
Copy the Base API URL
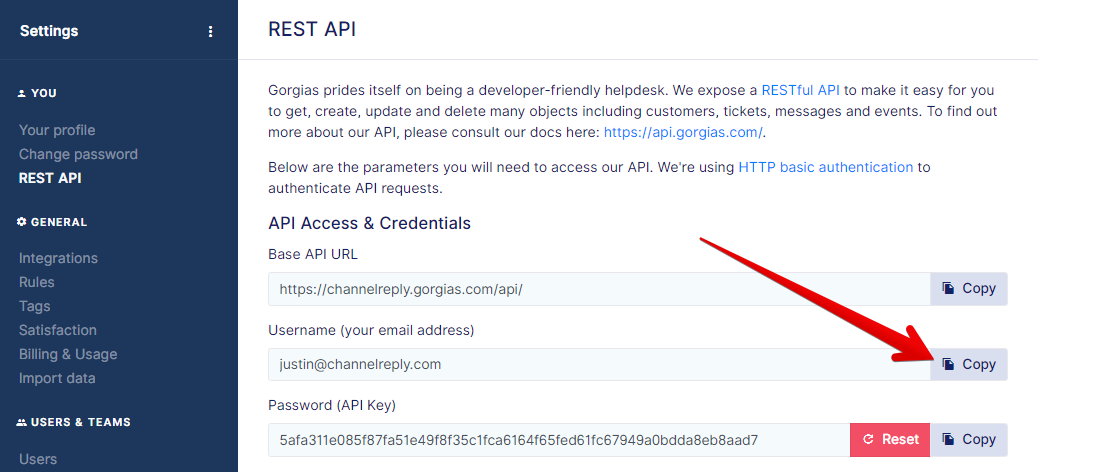(x=969, y=289)
